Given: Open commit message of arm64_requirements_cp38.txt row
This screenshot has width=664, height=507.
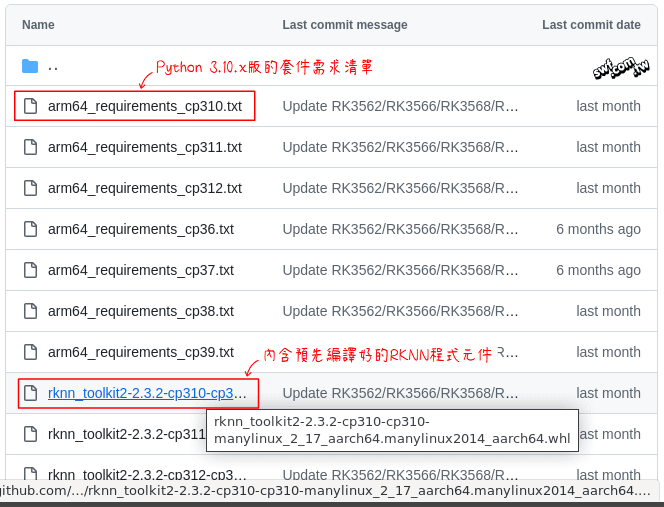Looking at the screenshot, I should pyautogui.click(x=400, y=311).
